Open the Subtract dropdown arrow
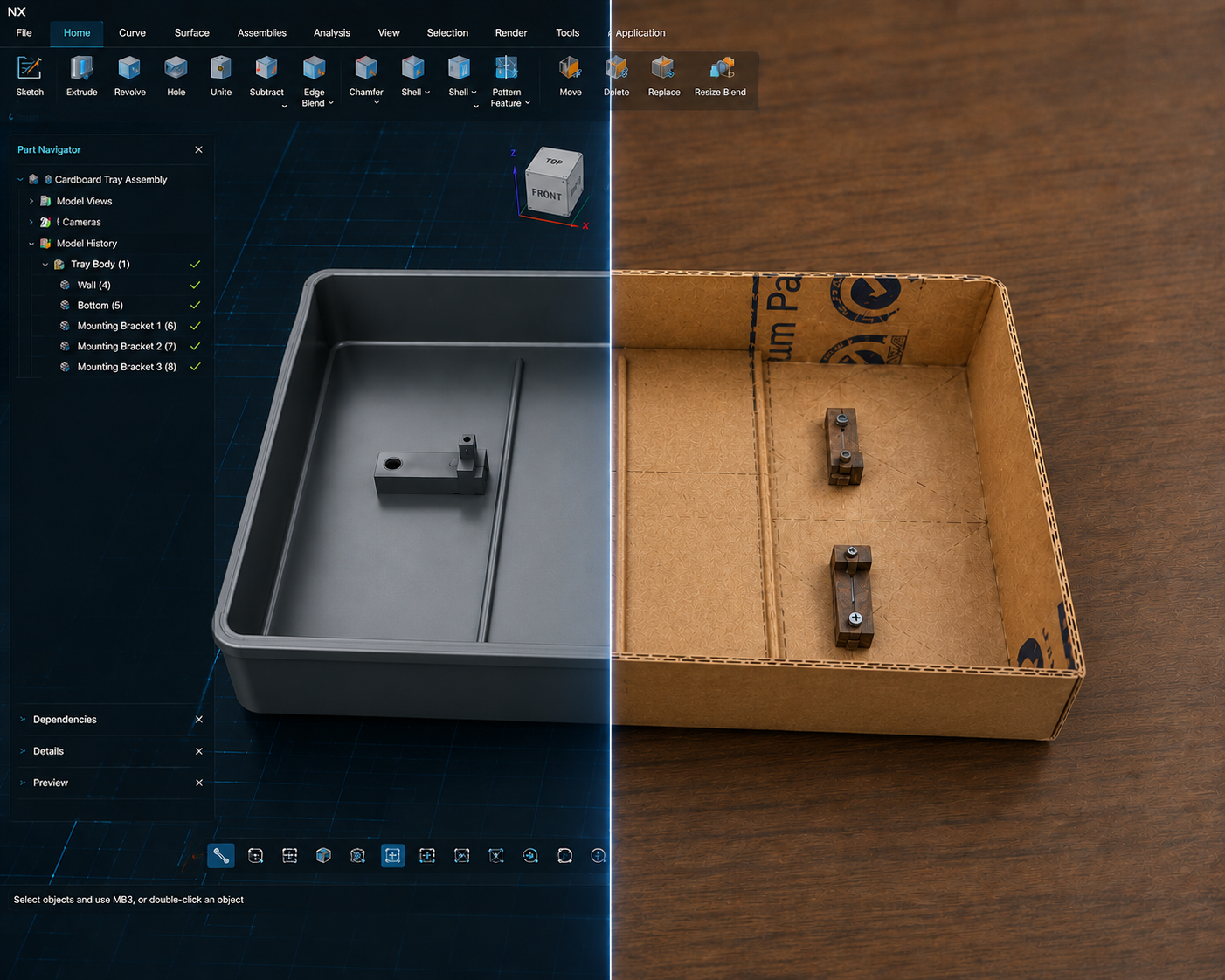The width and height of the screenshot is (1225, 980). tap(284, 106)
